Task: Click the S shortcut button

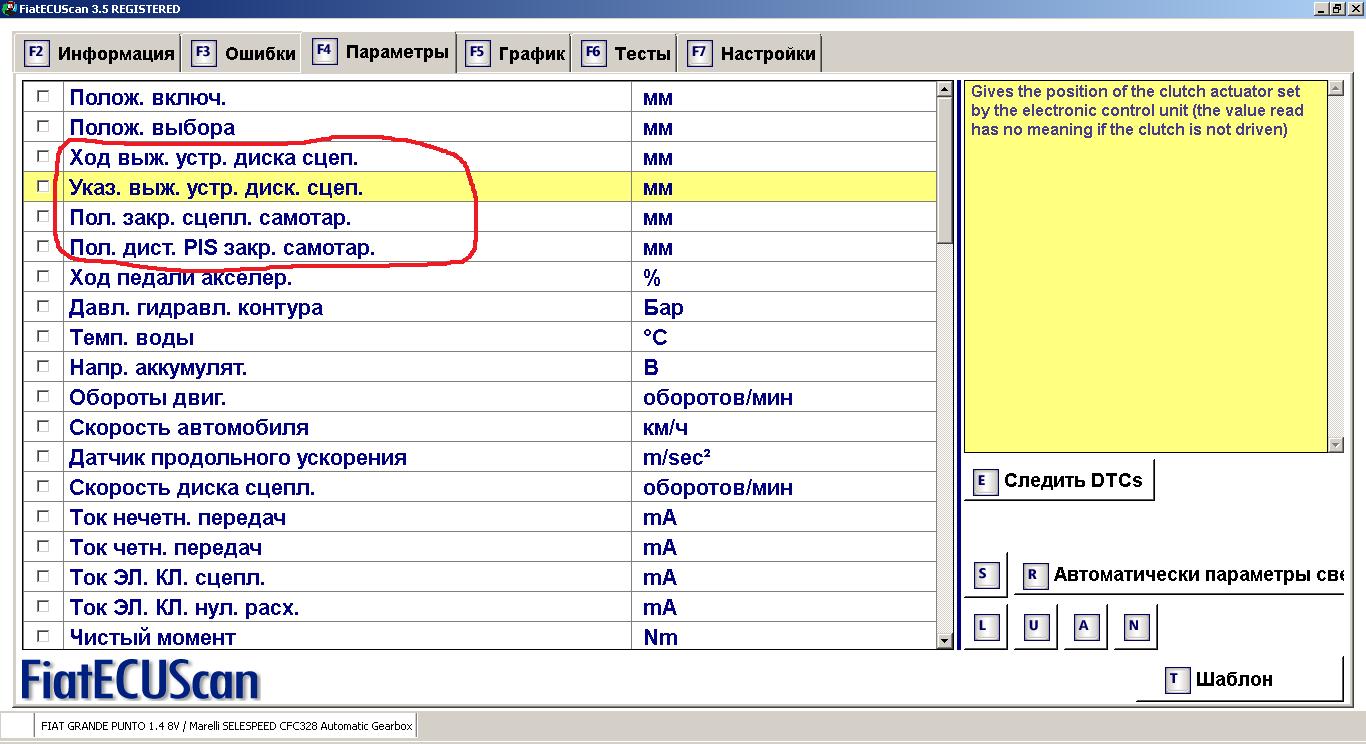Action: (984, 574)
